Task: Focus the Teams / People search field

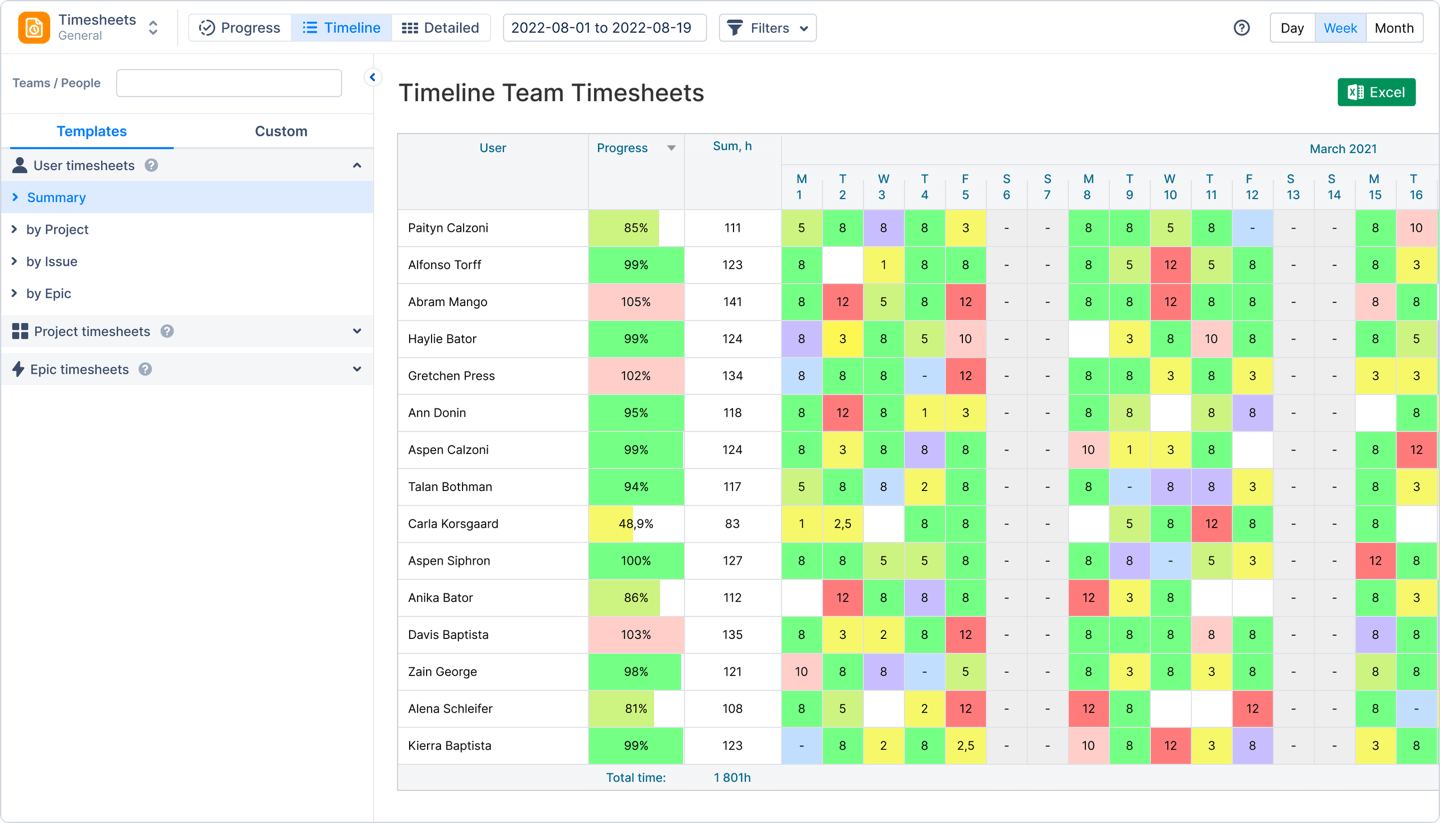Action: pos(229,83)
